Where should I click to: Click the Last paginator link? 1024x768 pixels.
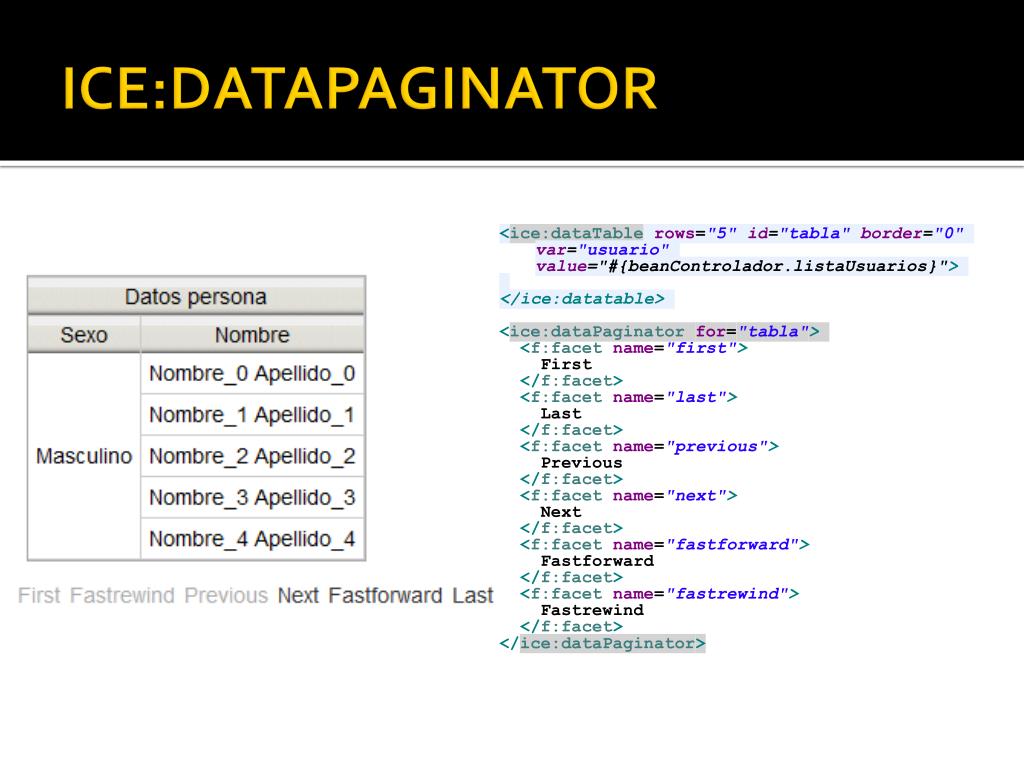[473, 596]
